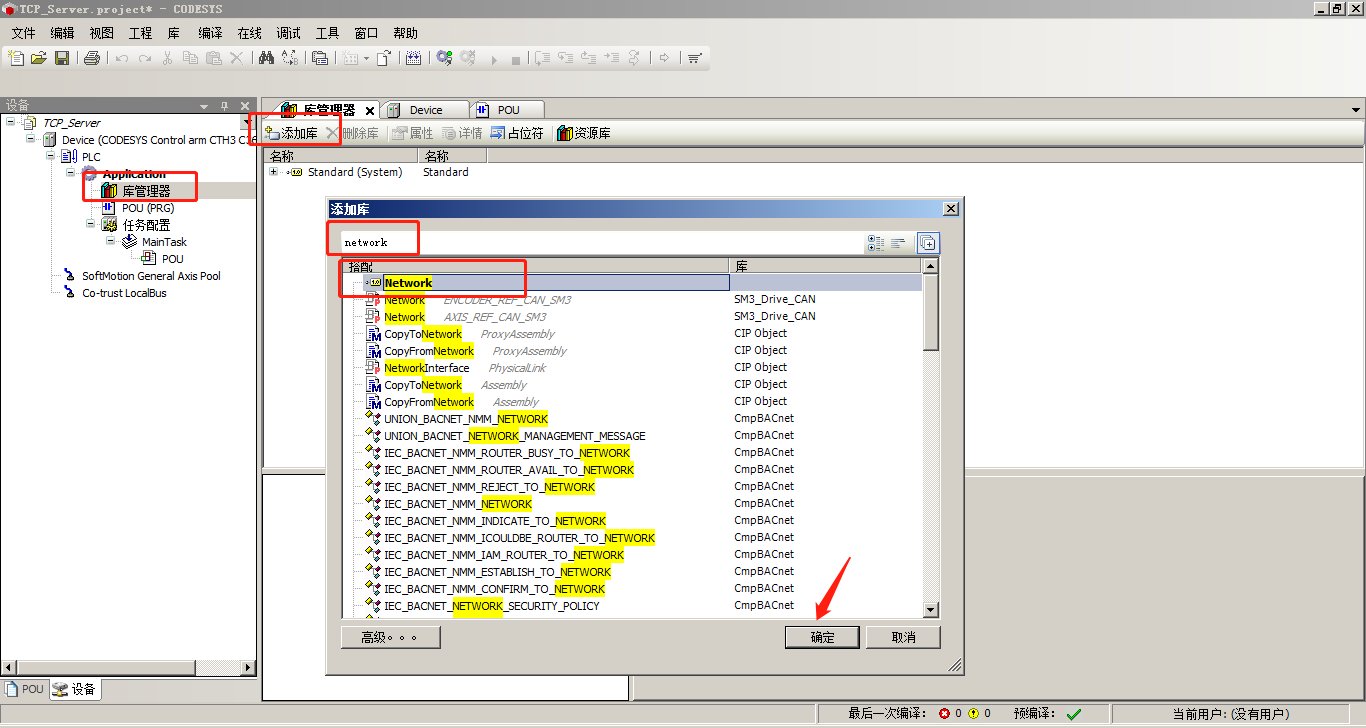Close the 库管理器 editor tab

click(369, 111)
